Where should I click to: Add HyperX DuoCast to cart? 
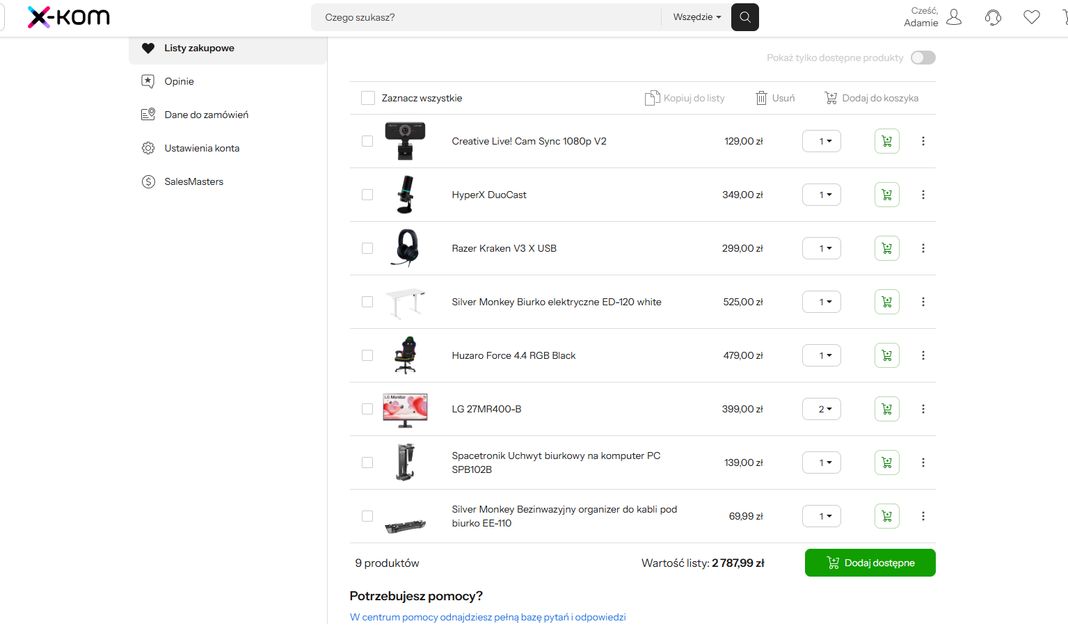tap(886, 195)
